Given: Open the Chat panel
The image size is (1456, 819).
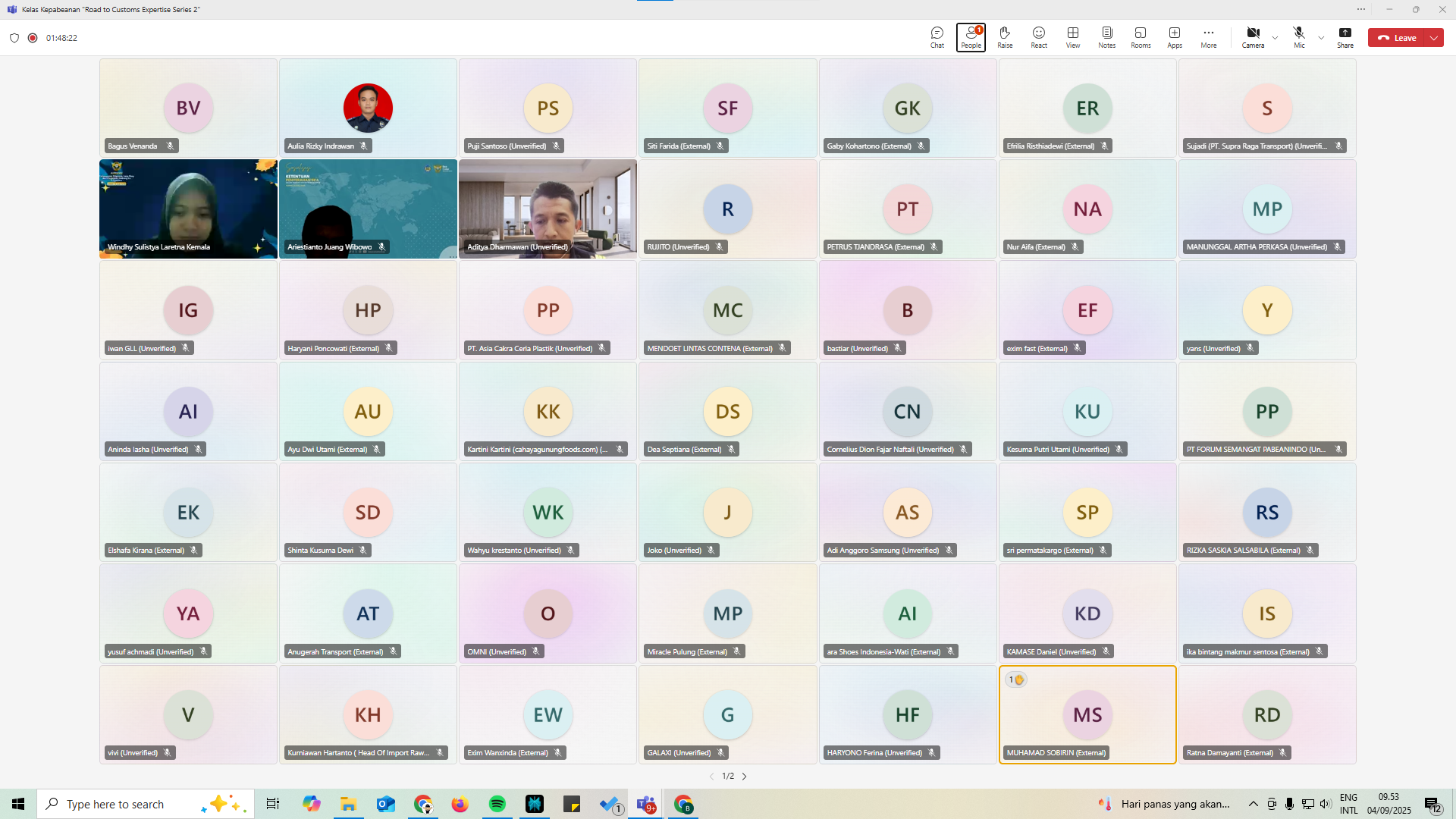Looking at the screenshot, I should 937,36.
